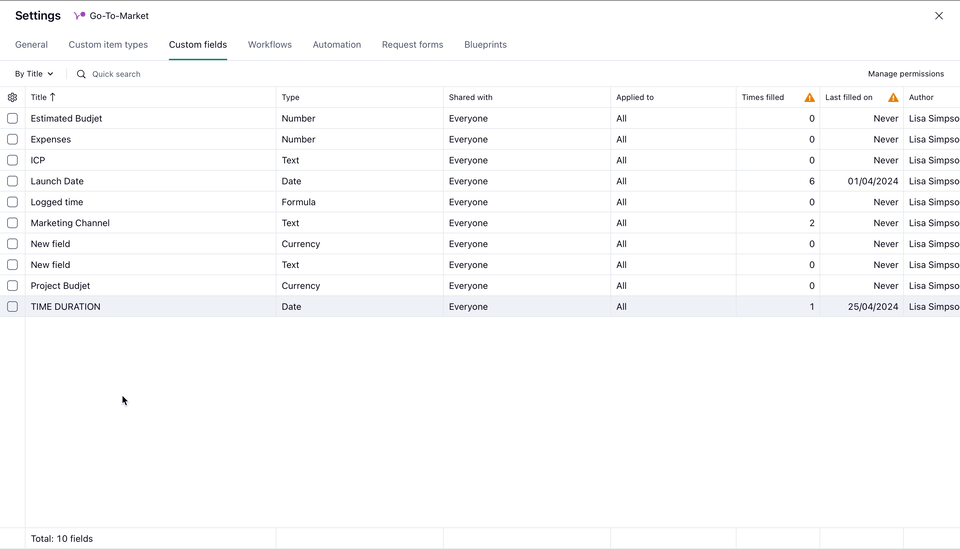Open the By Title grouping dropdown

[34, 74]
